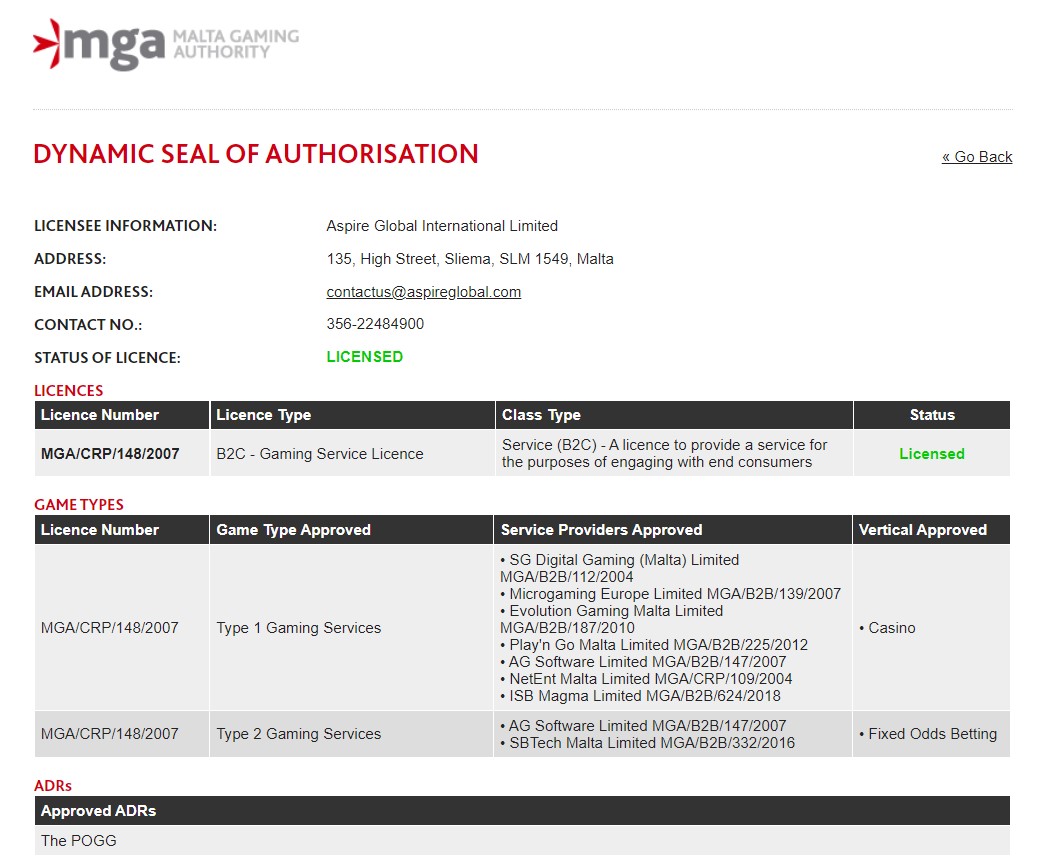Screen dimensions: 1044x868
Task: Click the contact number 356-22484900
Action: tap(375, 324)
